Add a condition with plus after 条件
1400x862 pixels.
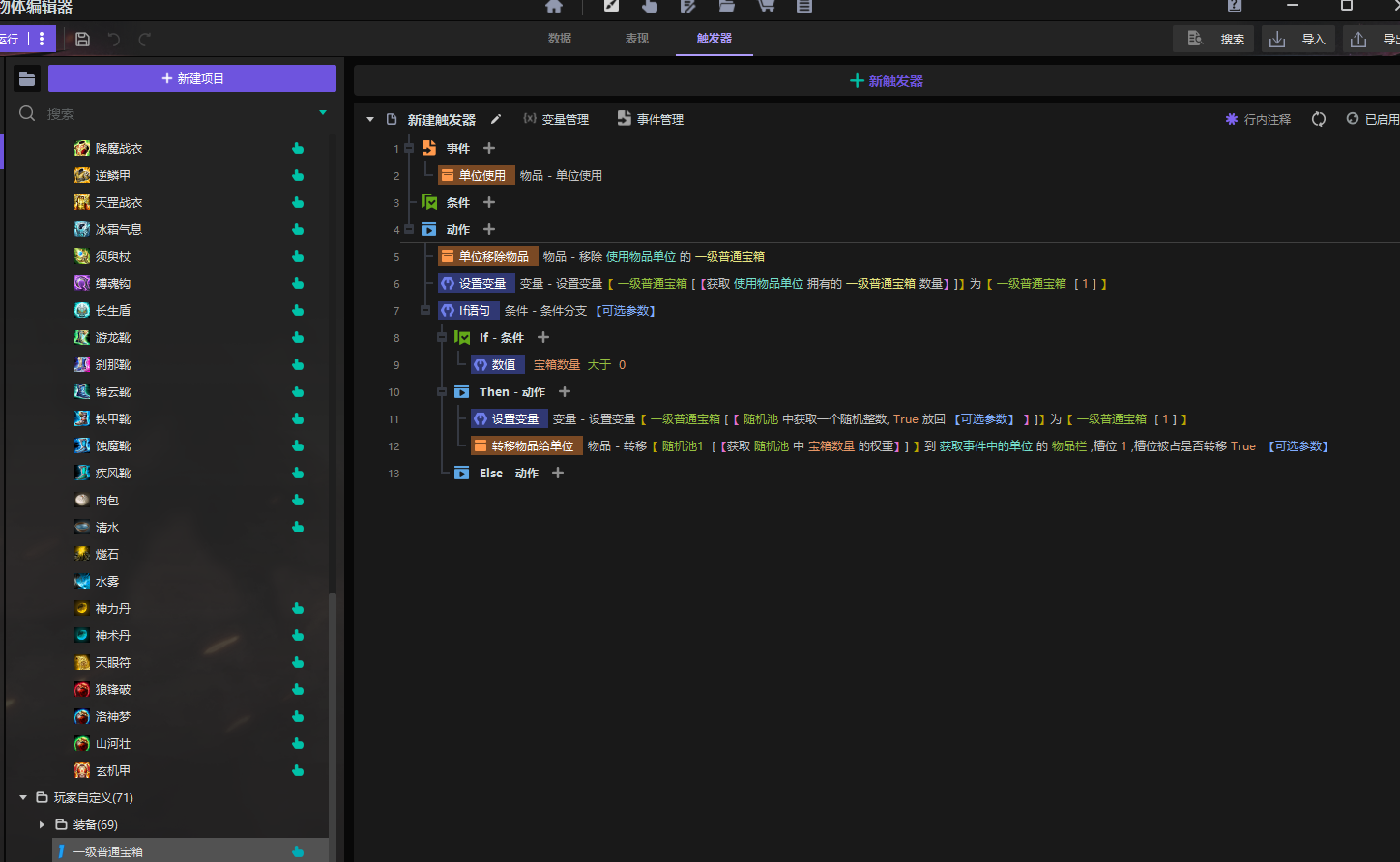click(x=489, y=202)
